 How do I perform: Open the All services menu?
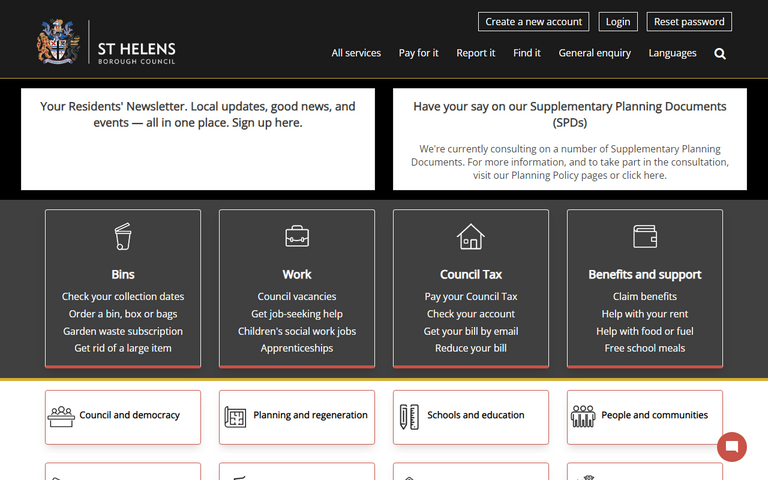tap(356, 53)
